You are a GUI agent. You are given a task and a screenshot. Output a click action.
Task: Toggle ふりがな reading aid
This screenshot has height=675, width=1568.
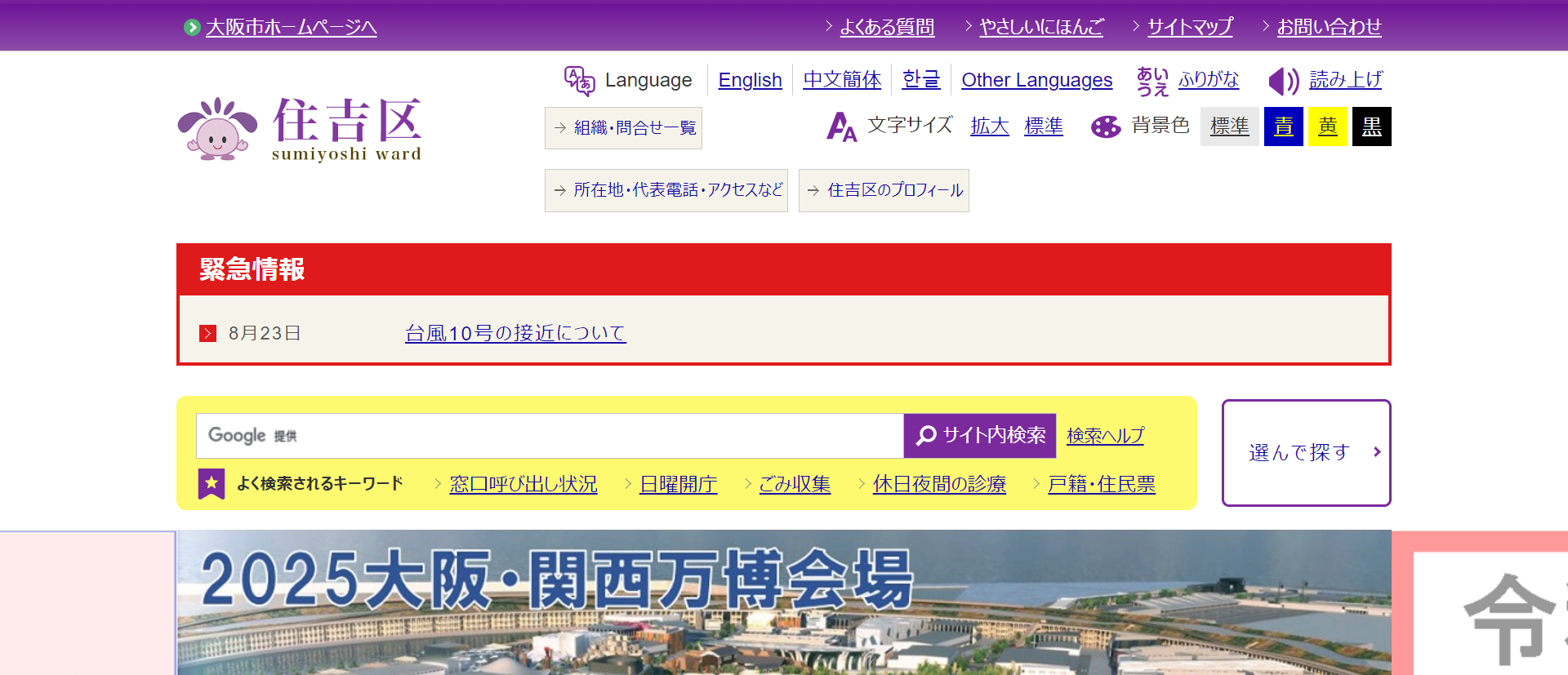[x=1208, y=79]
